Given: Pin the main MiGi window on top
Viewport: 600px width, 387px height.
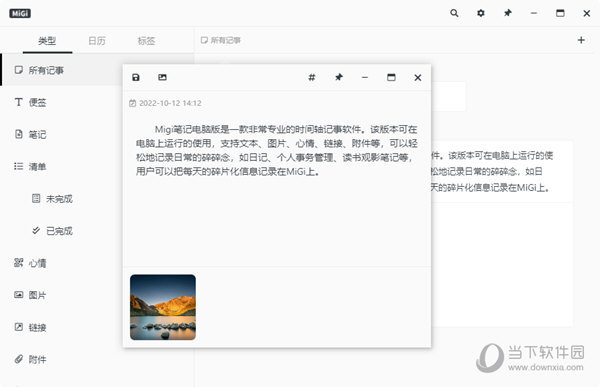Looking at the screenshot, I should tap(507, 13).
